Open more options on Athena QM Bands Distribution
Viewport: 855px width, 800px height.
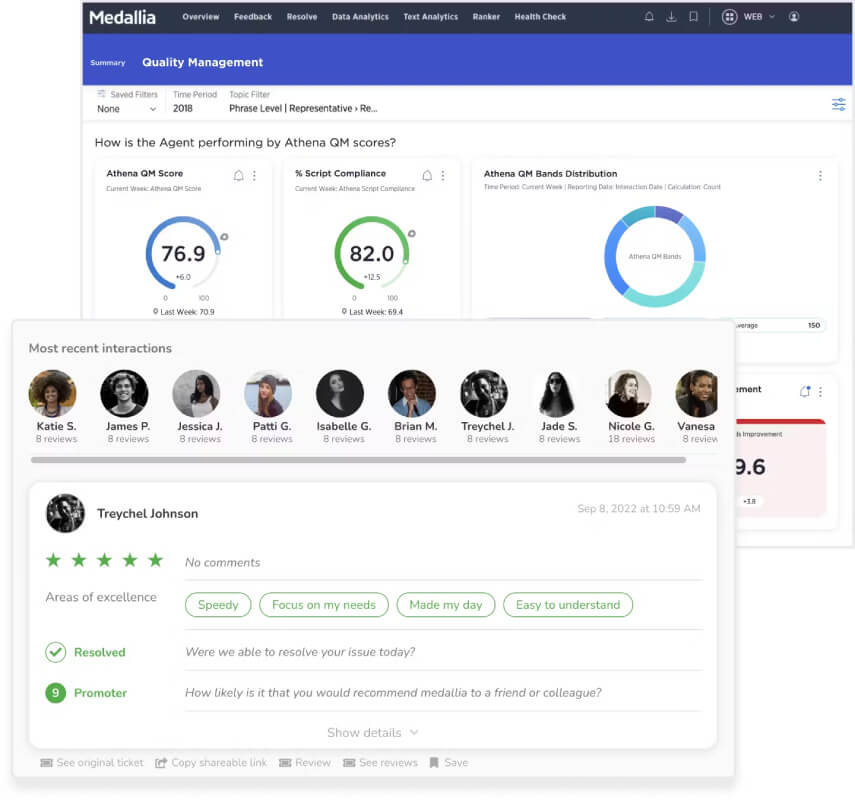820,176
